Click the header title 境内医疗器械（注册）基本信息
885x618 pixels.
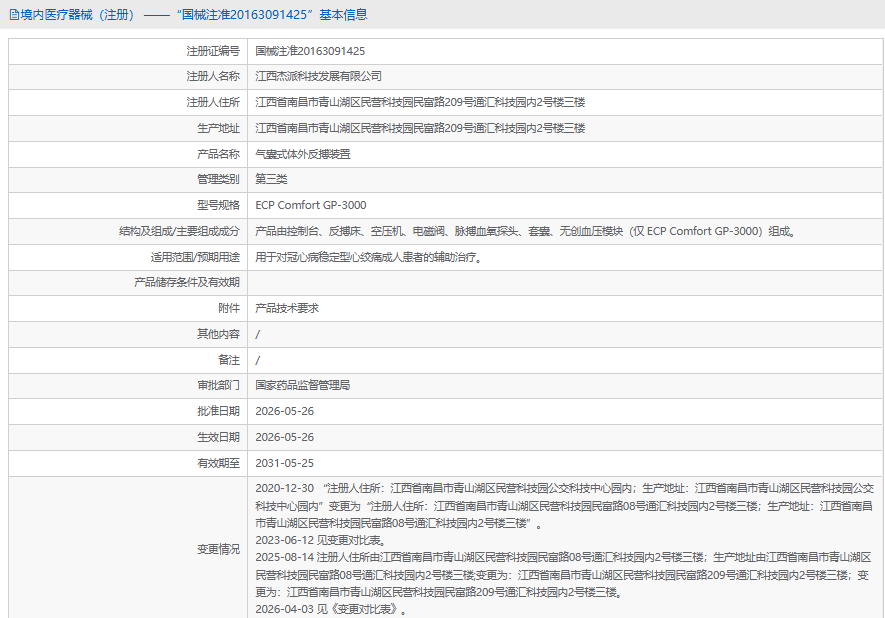point(194,15)
